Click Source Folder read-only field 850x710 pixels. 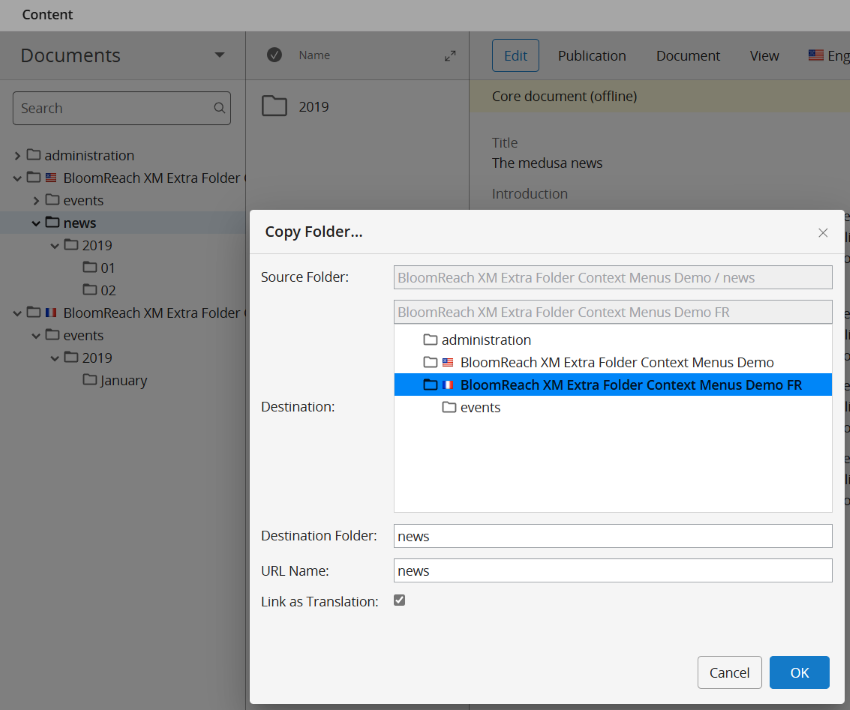click(613, 277)
